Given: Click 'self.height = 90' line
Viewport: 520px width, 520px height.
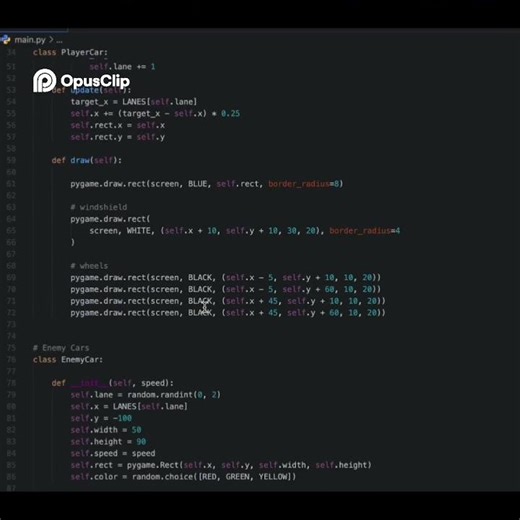Looking at the screenshot, I should [108, 442].
